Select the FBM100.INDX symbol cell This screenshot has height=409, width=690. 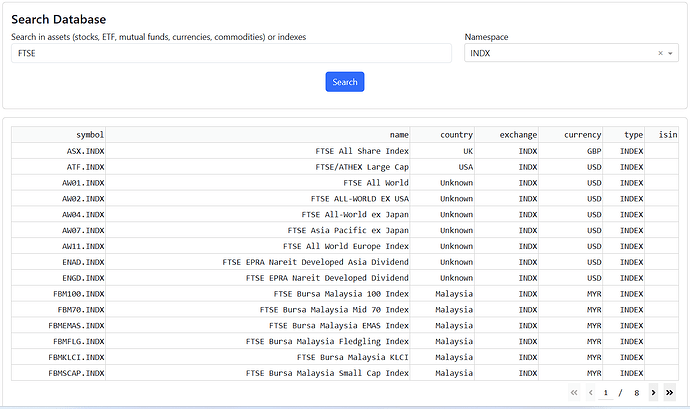pyautogui.click(x=58, y=294)
